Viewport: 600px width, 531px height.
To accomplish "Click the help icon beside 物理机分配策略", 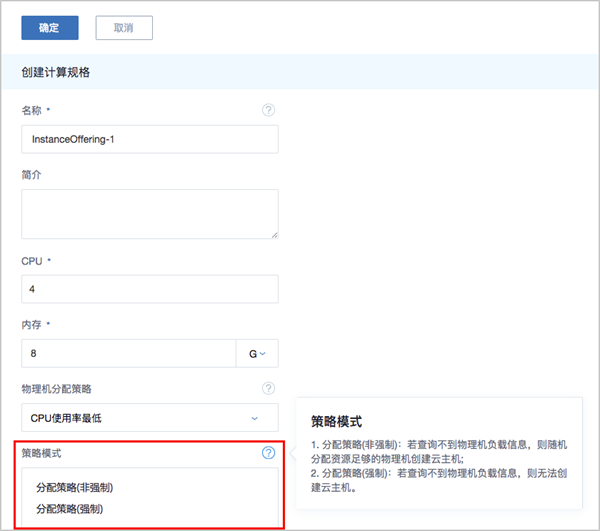I will (x=268, y=388).
